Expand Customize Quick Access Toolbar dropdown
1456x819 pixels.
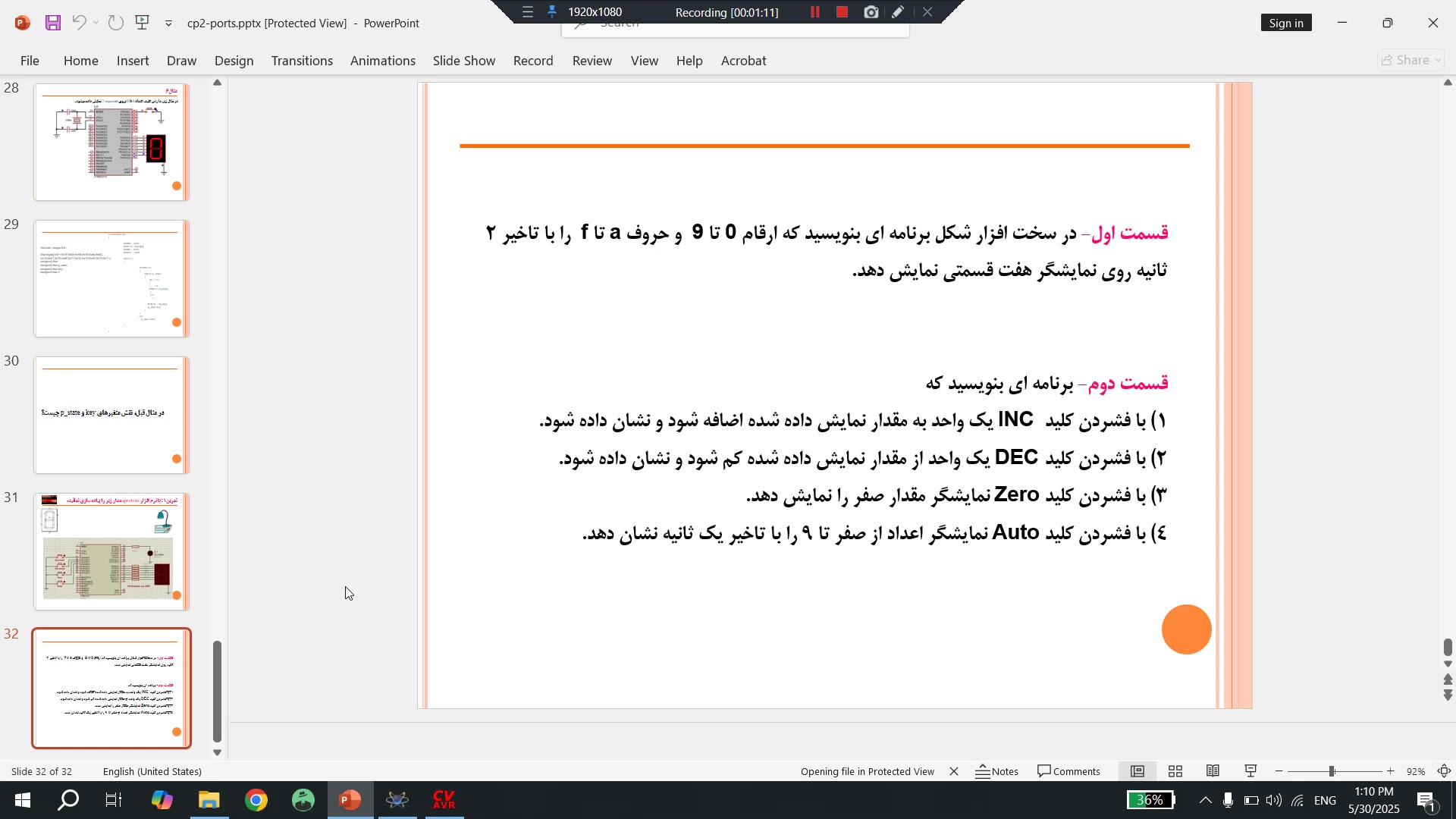(x=168, y=24)
